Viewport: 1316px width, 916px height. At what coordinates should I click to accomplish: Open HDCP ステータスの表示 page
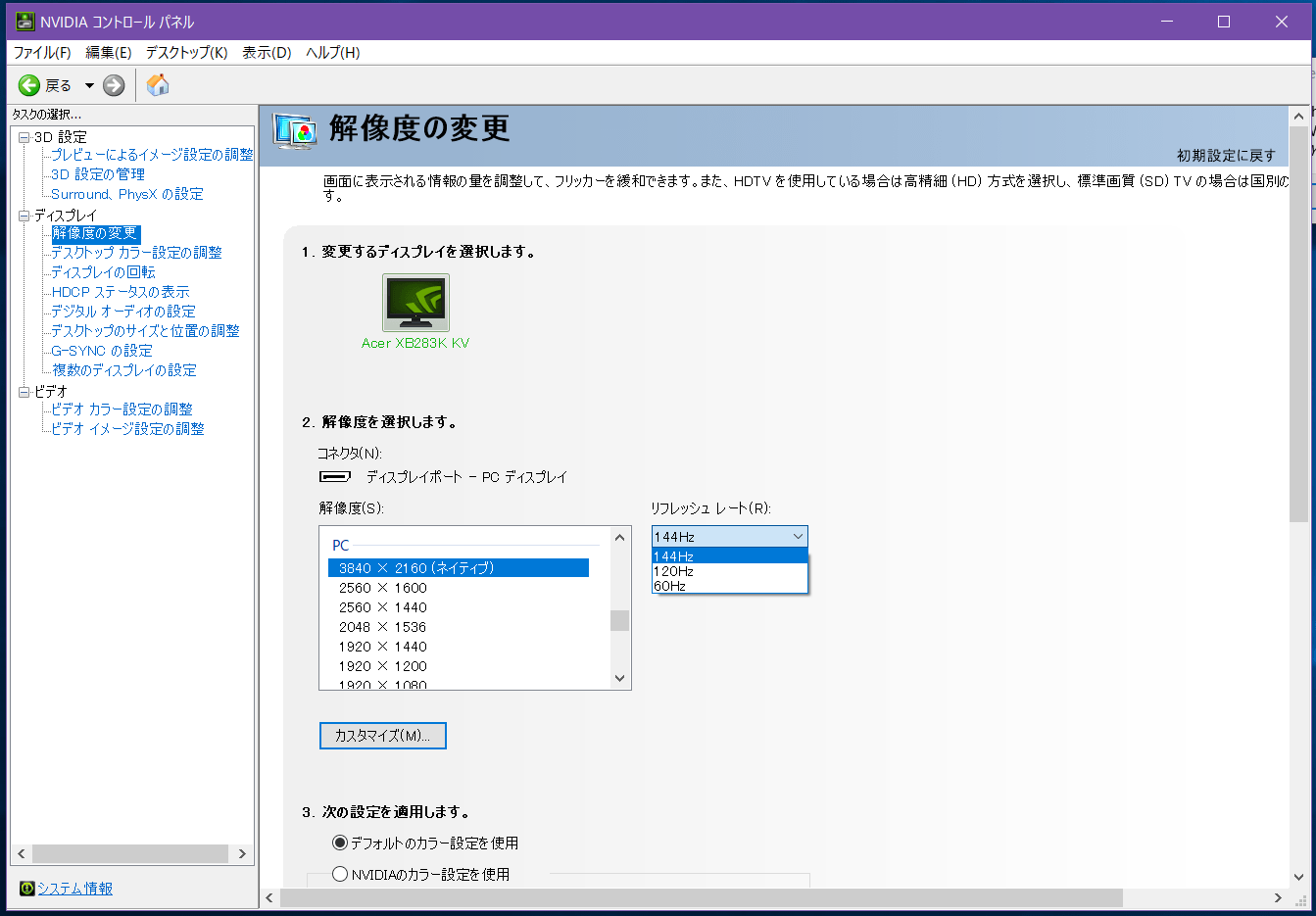point(121,292)
